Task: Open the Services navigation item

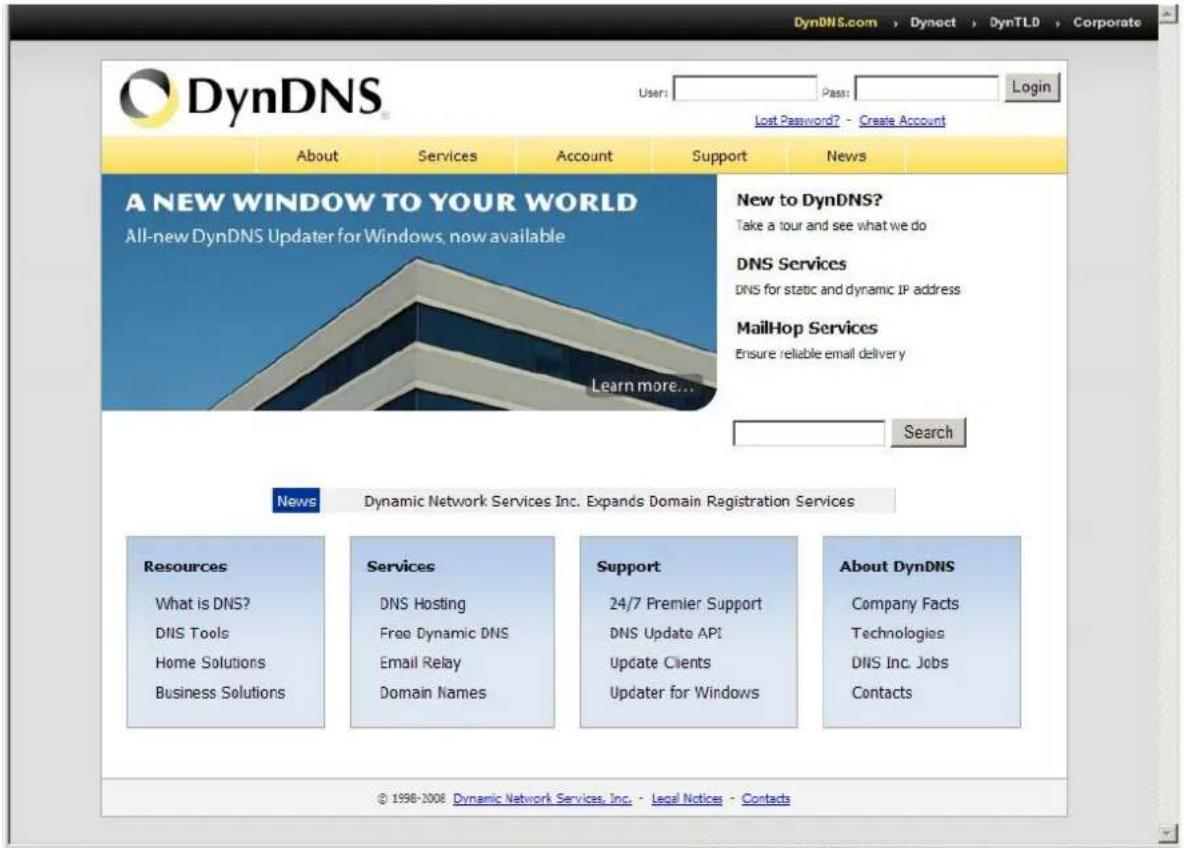Action: (447, 156)
